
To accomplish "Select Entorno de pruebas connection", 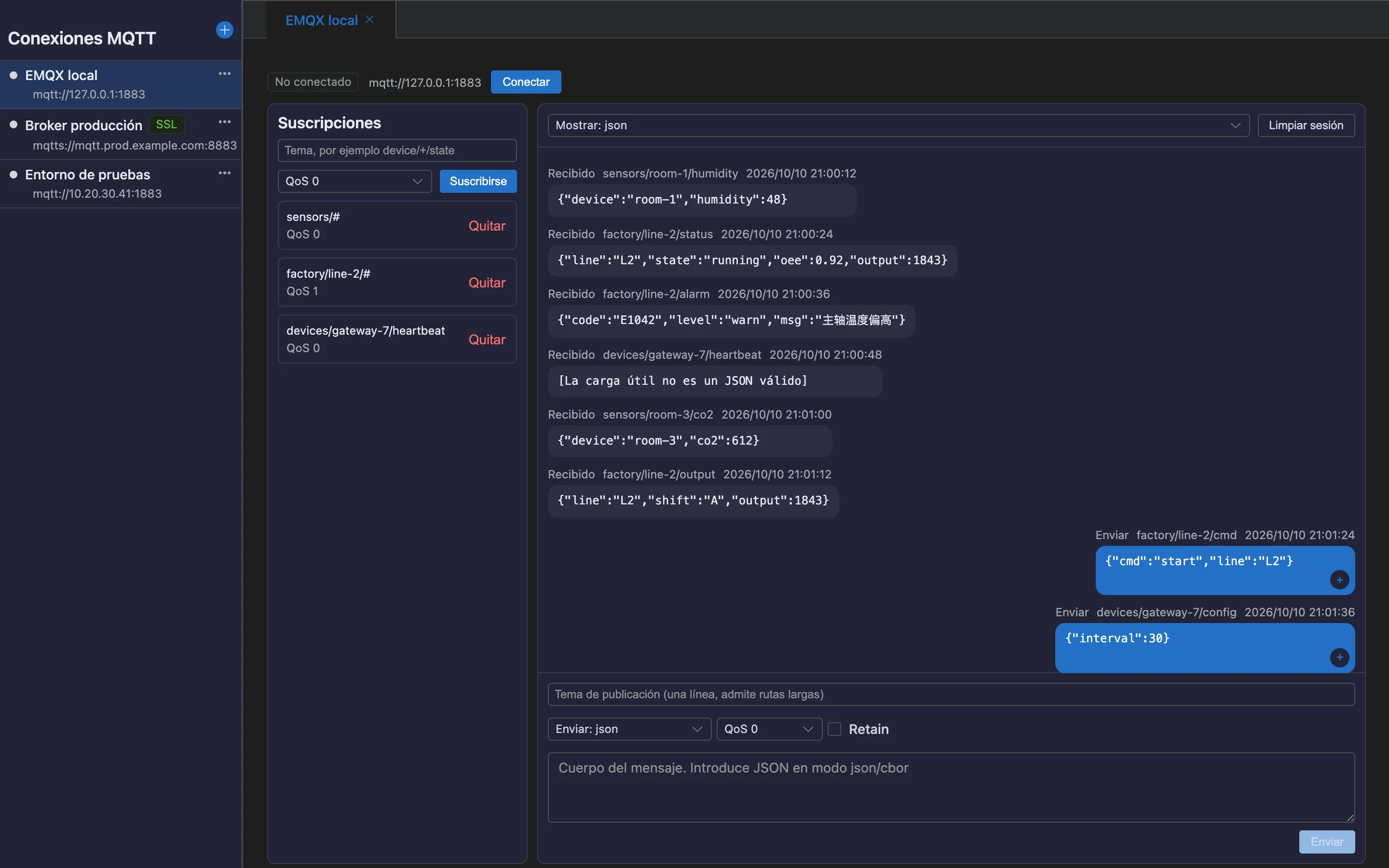I will [x=121, y=184].
